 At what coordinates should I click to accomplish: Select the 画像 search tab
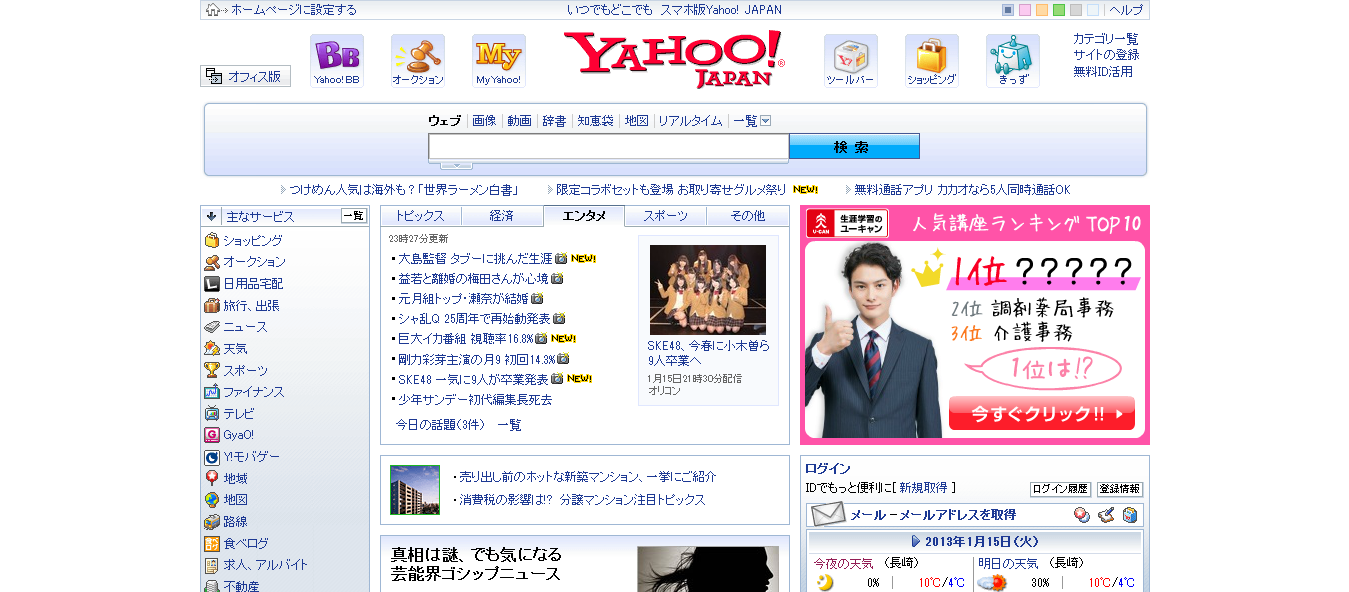click(484, 121)
